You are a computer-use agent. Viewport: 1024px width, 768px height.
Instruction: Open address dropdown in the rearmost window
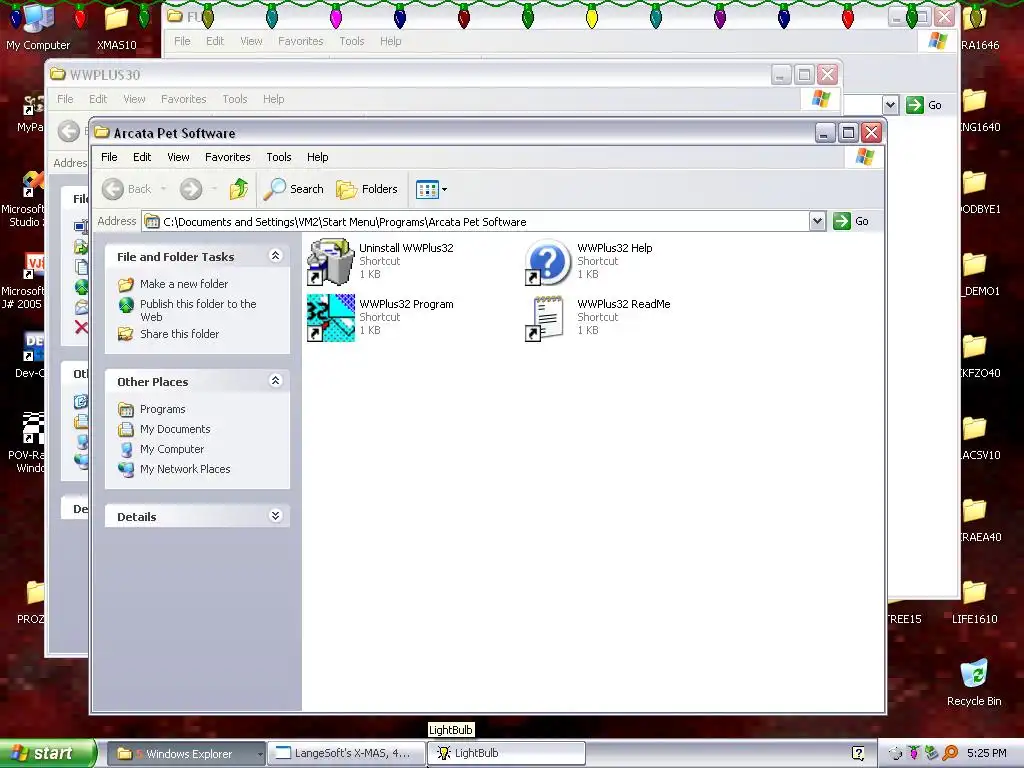click(x=890, y=105)
